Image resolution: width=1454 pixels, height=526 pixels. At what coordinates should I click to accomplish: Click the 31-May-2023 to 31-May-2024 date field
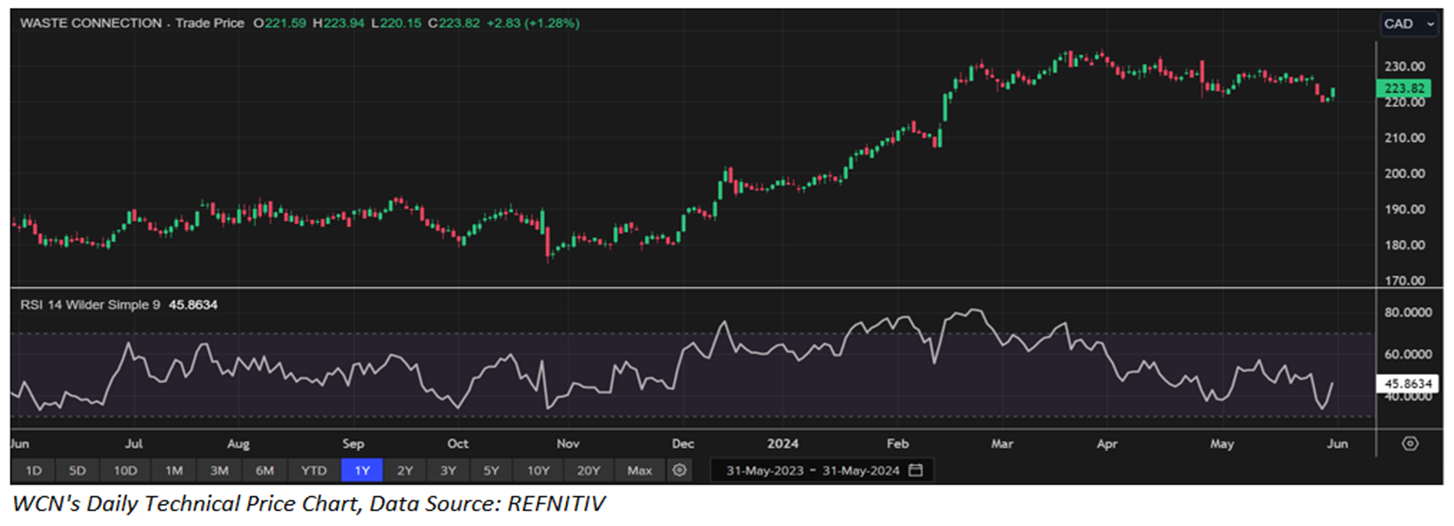[812, 470]
